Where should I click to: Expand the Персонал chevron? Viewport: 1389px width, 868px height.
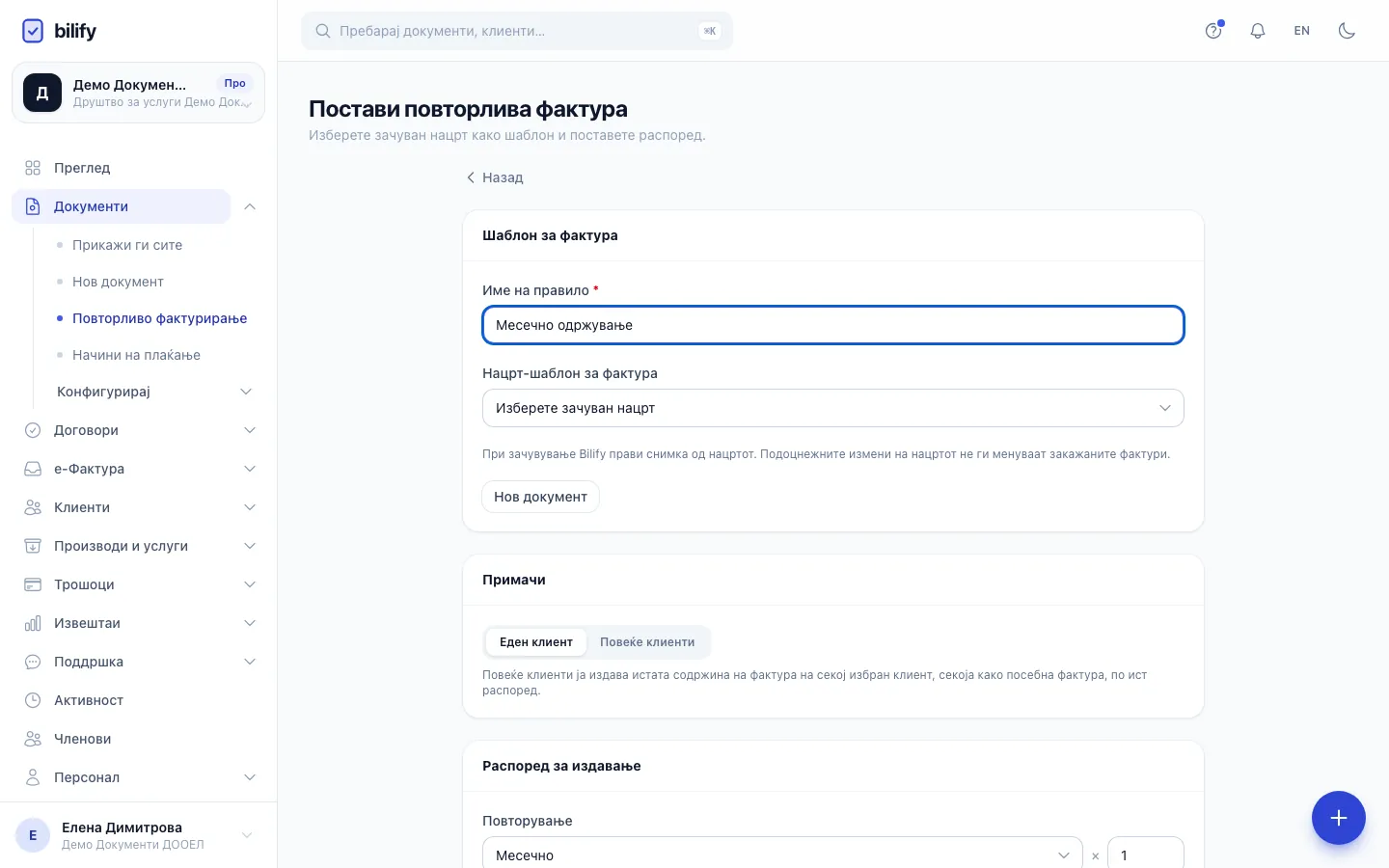[250, 777]
